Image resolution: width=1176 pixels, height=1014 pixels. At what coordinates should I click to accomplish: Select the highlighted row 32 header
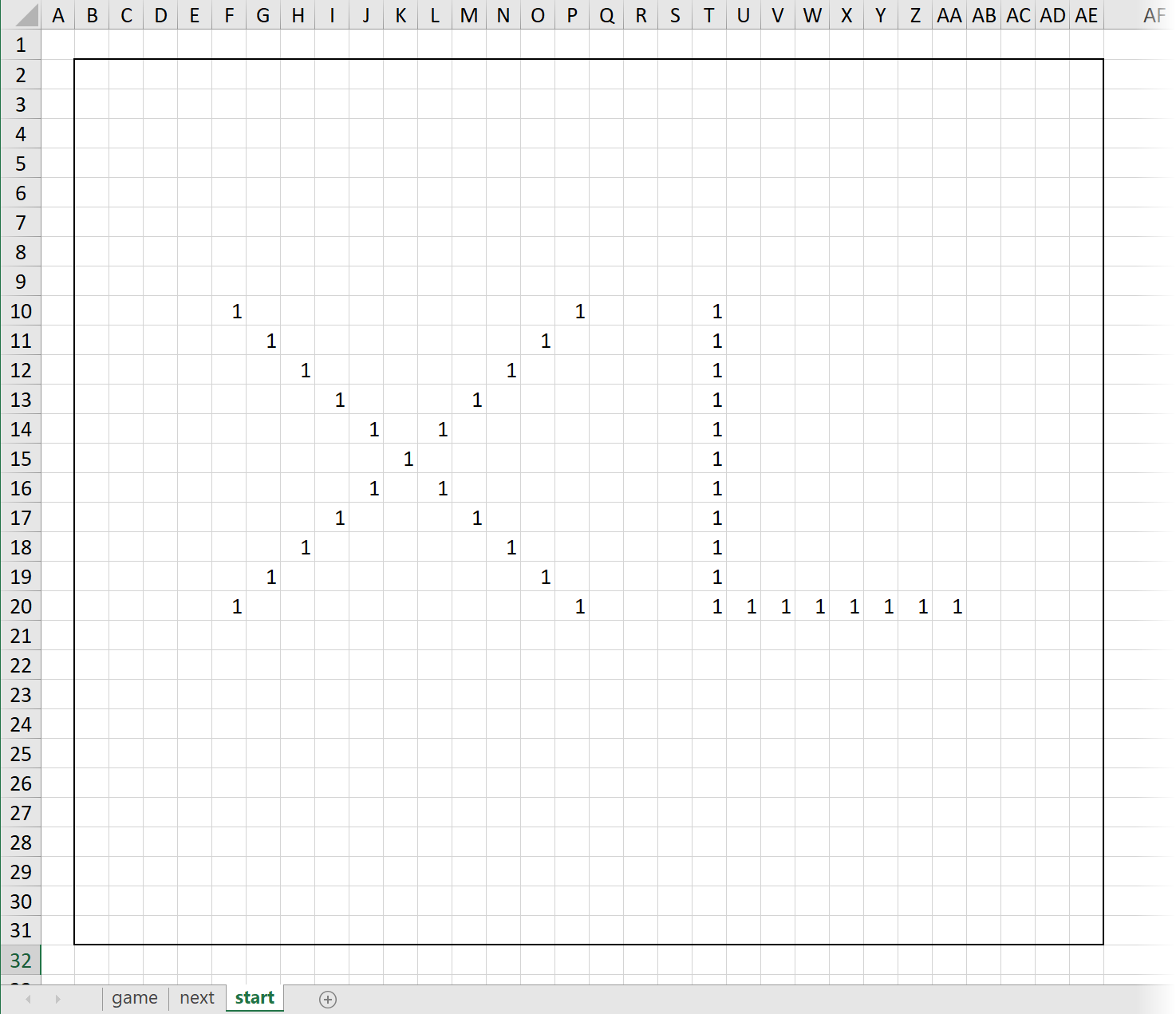click(21, 960)
